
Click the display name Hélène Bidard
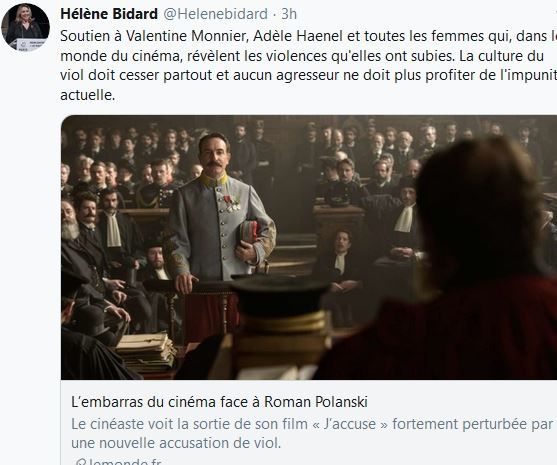(x=109, y=14)
